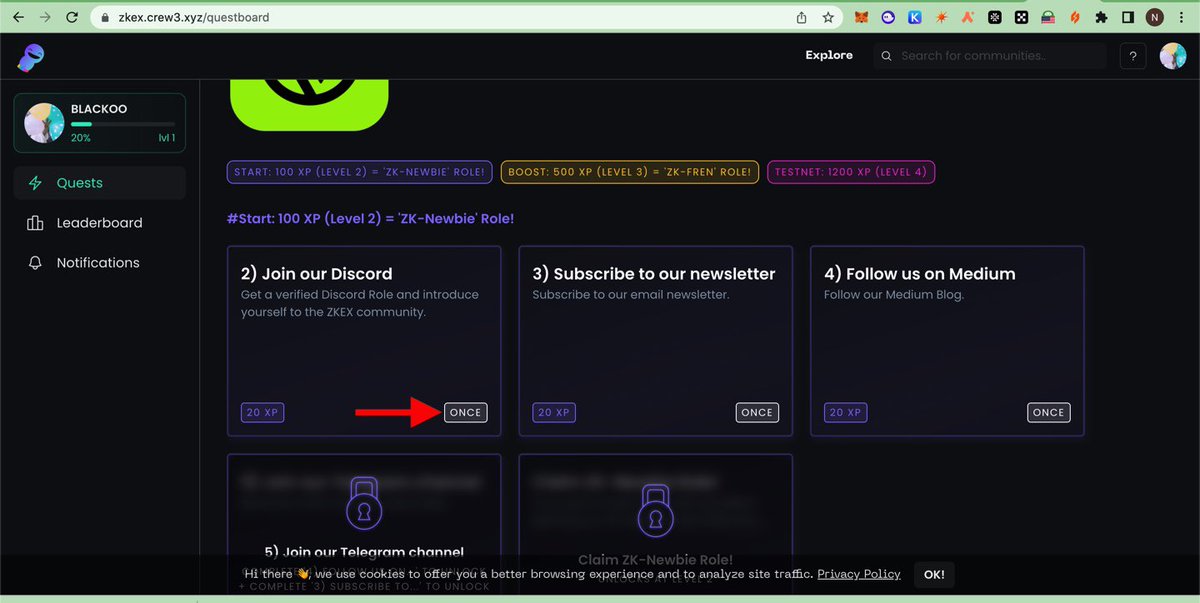Click the ZKEX green community logo
The height and width of the screenshot is (603, 1200).
click(x=309, y=103)
